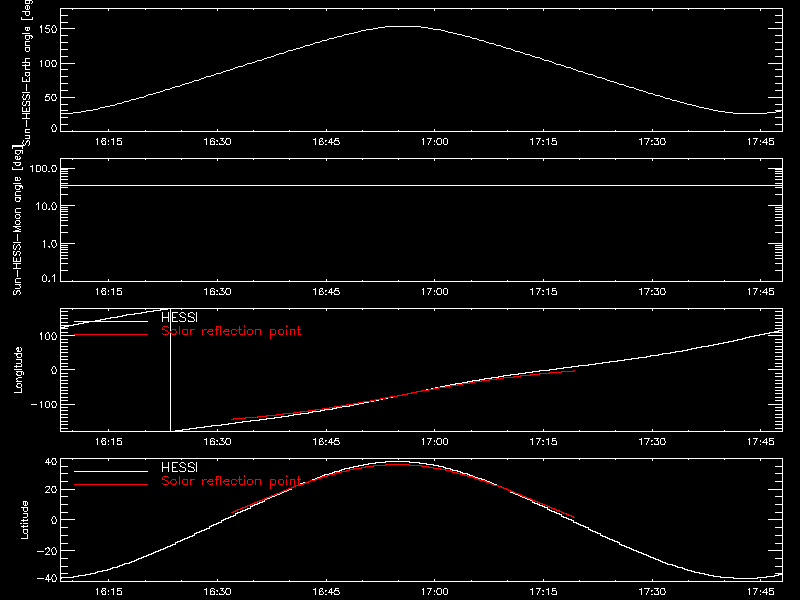Click red Solar reflection point label in Longitude plot

[231, 331]
